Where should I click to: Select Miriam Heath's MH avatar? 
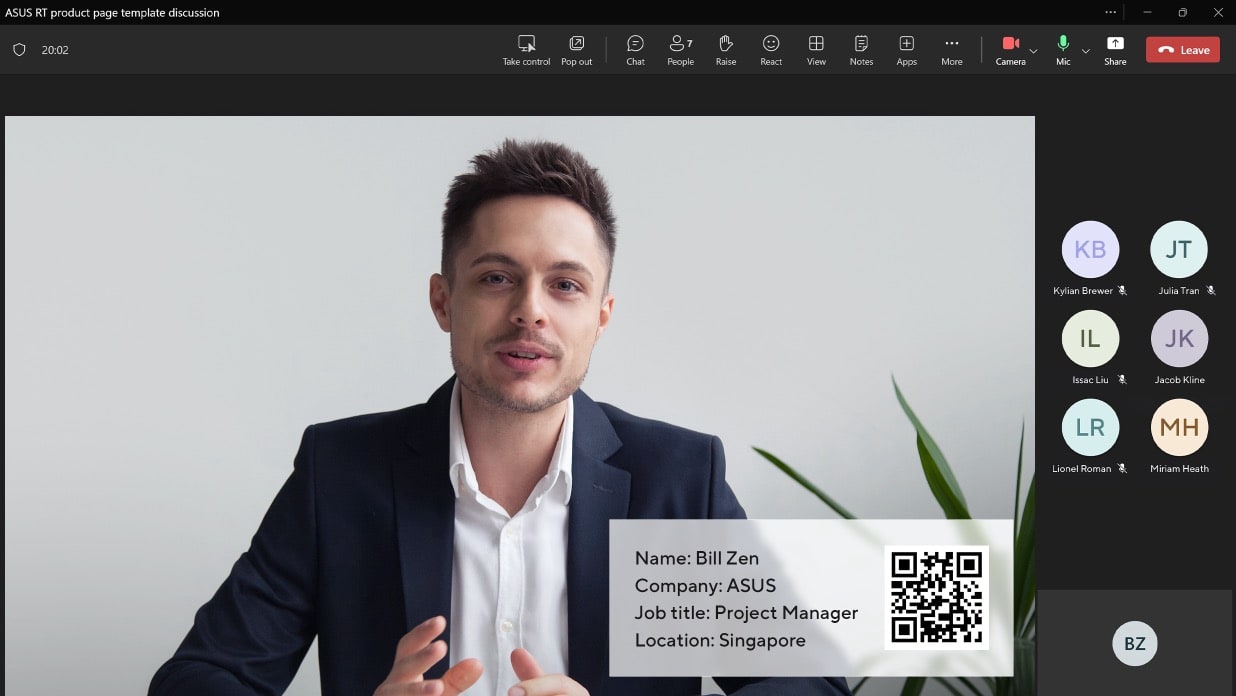(x=1179, y=428)
